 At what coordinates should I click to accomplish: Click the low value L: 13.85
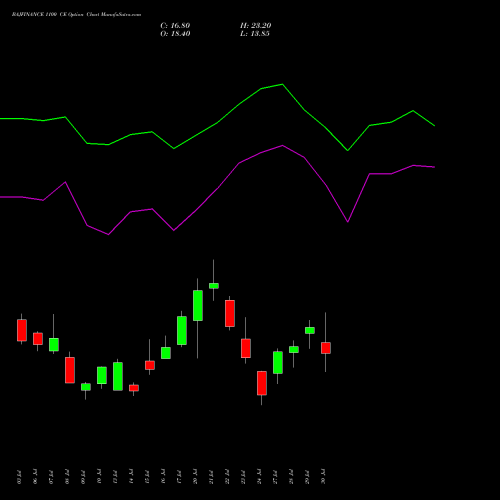click(255, 34)
